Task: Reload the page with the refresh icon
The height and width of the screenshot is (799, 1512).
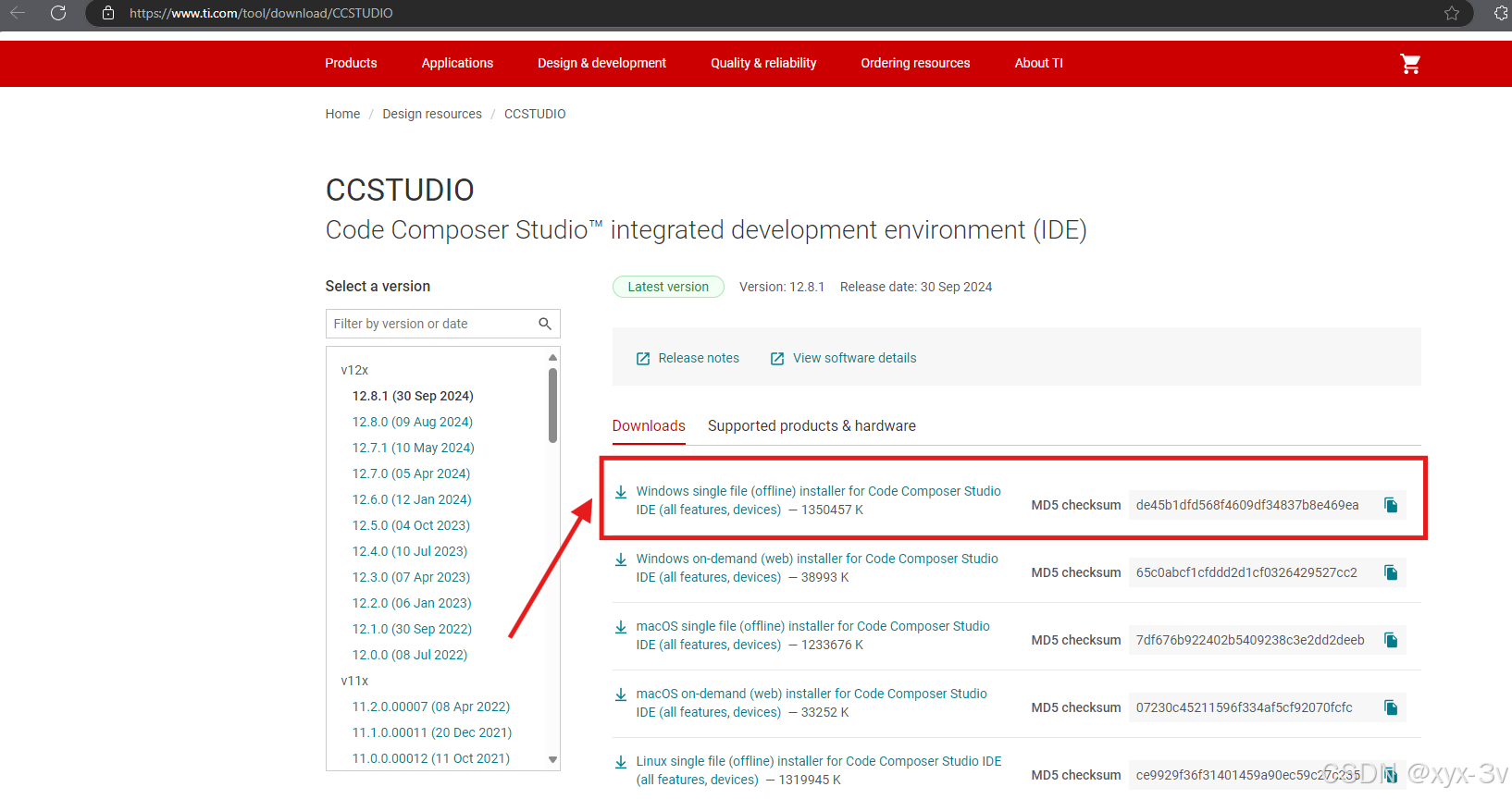Action: [58, 13]
